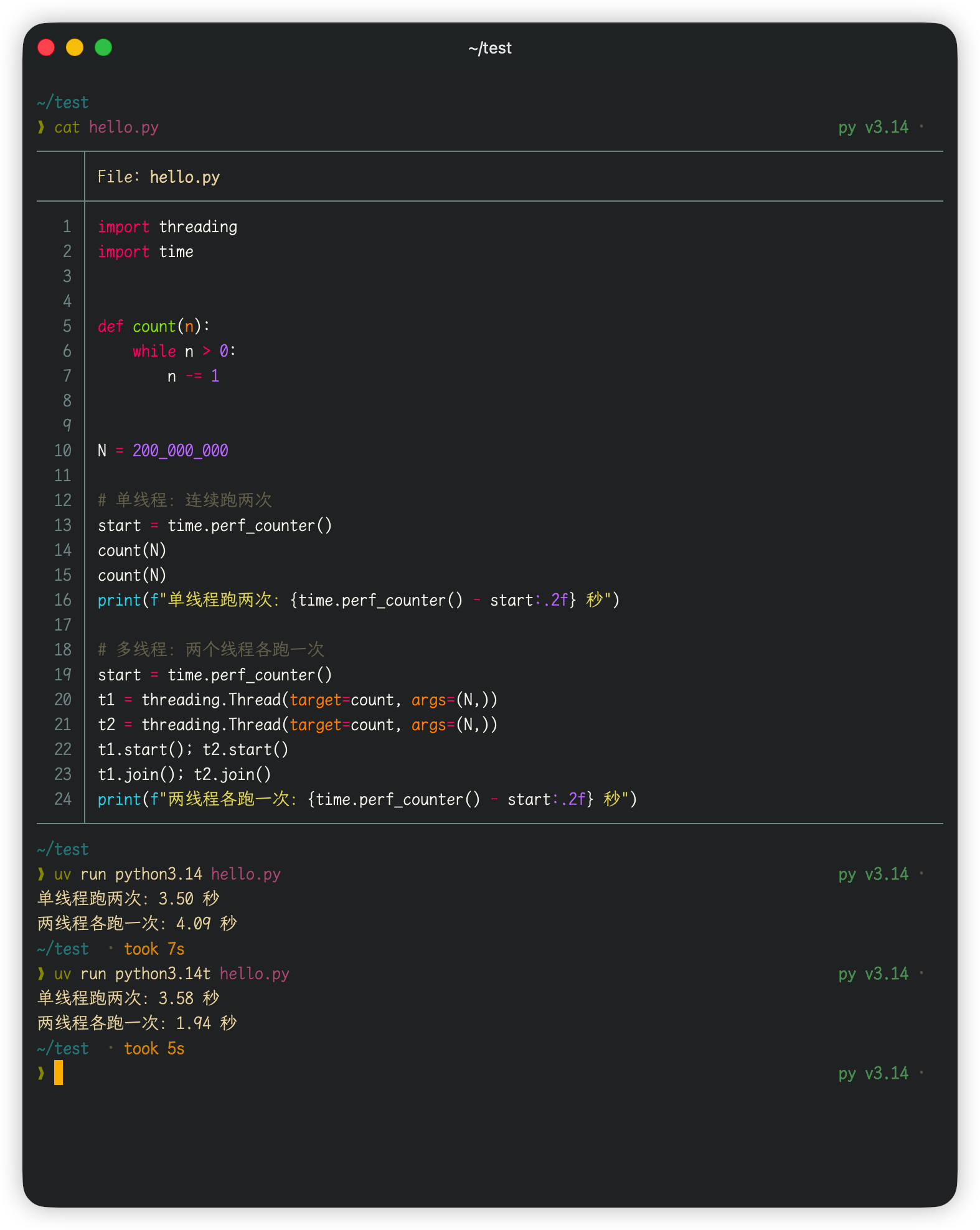Click the 'took 7s' duration text
This screenshot has height=1230, width=980.
click(x=154, y=949)
